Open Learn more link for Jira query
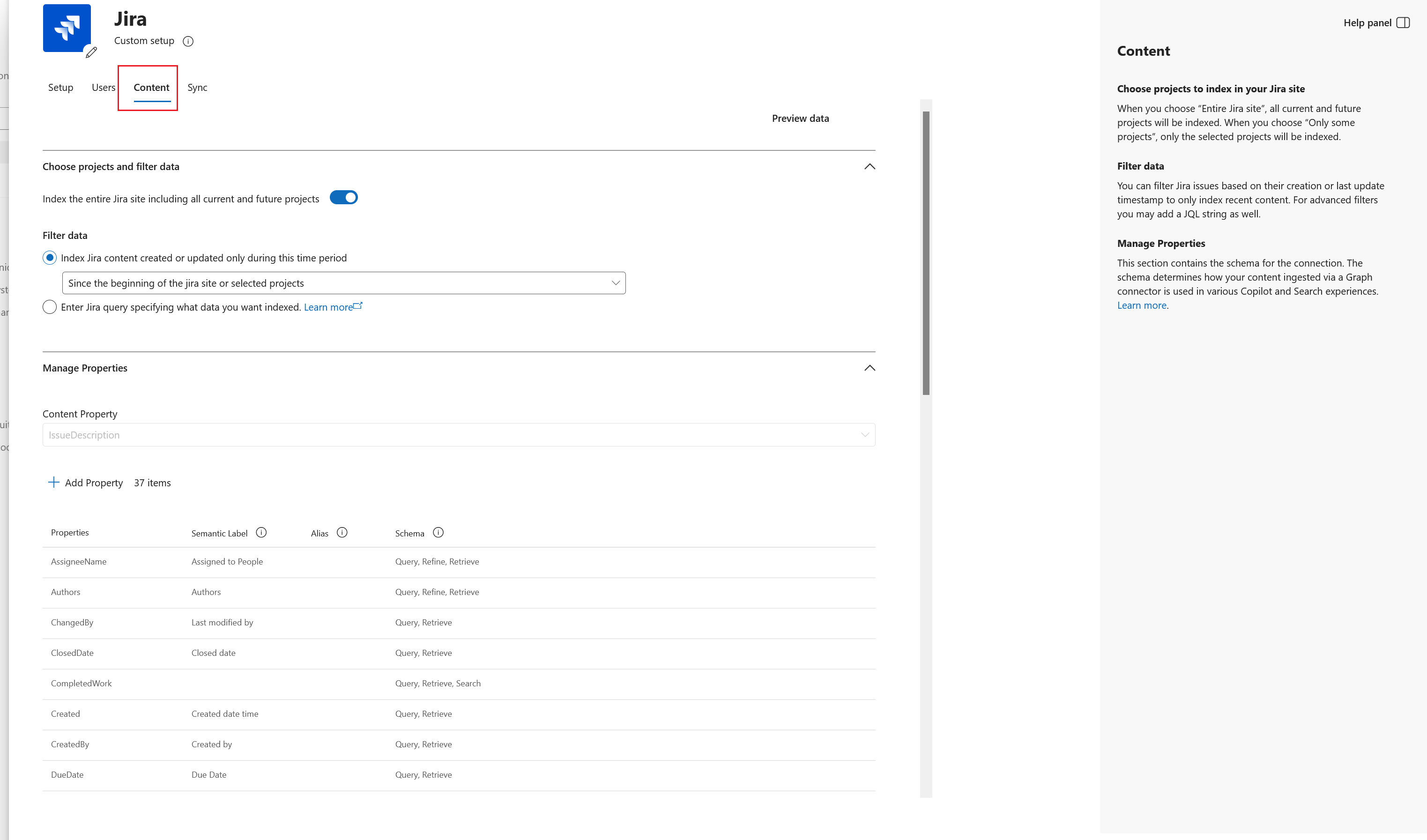 (328, 307)
